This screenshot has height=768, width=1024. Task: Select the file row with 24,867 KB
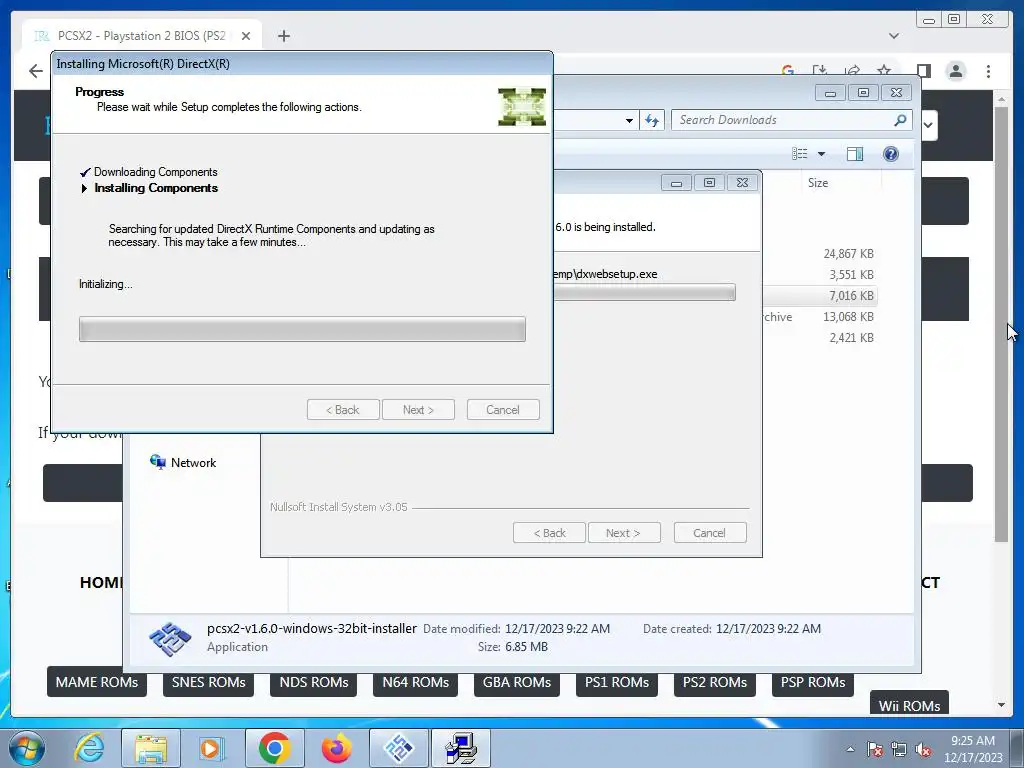click(819, 254)
